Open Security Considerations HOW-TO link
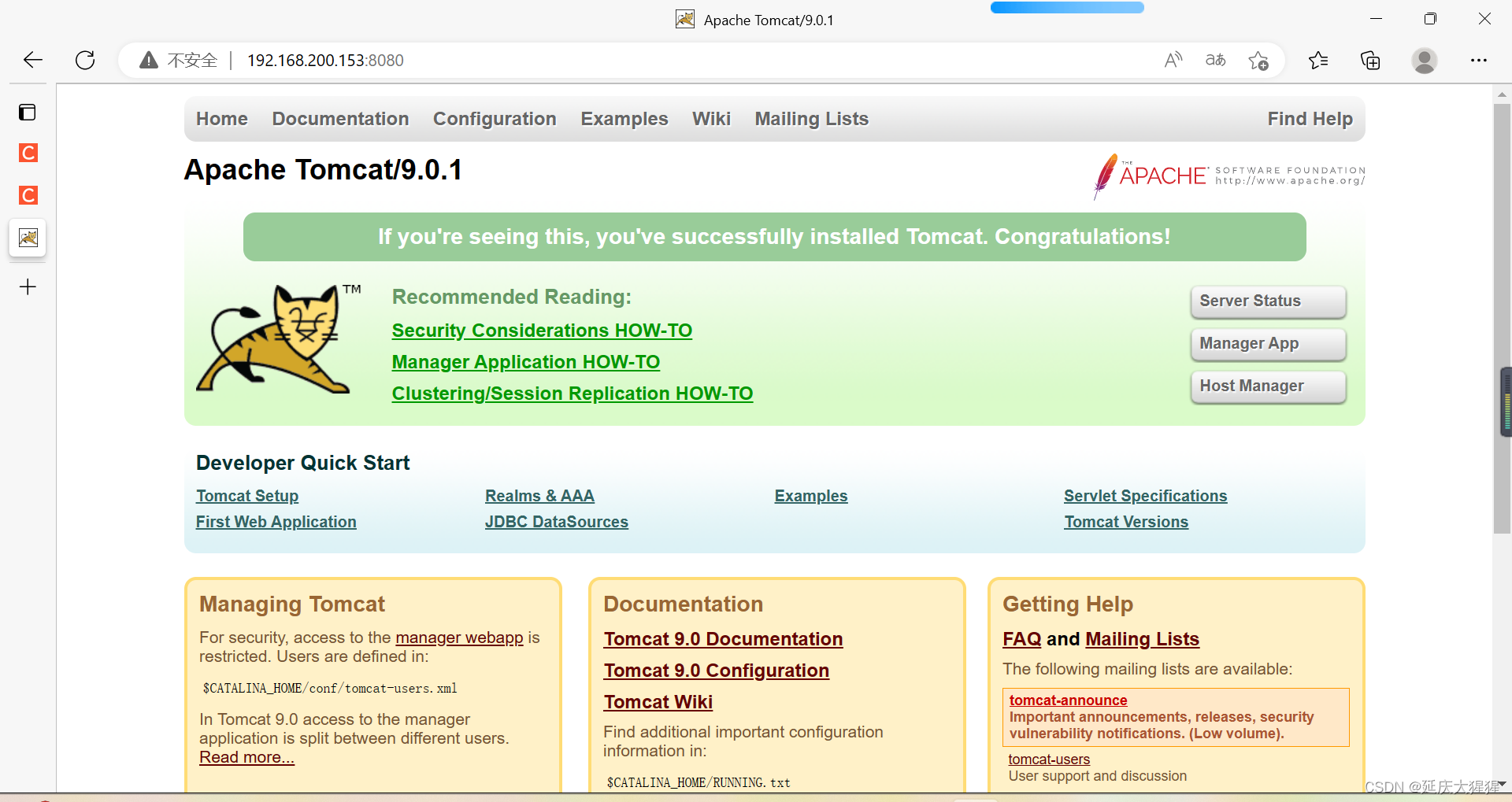The height and width of the screenshot is (802, 1512). [542, 331]
